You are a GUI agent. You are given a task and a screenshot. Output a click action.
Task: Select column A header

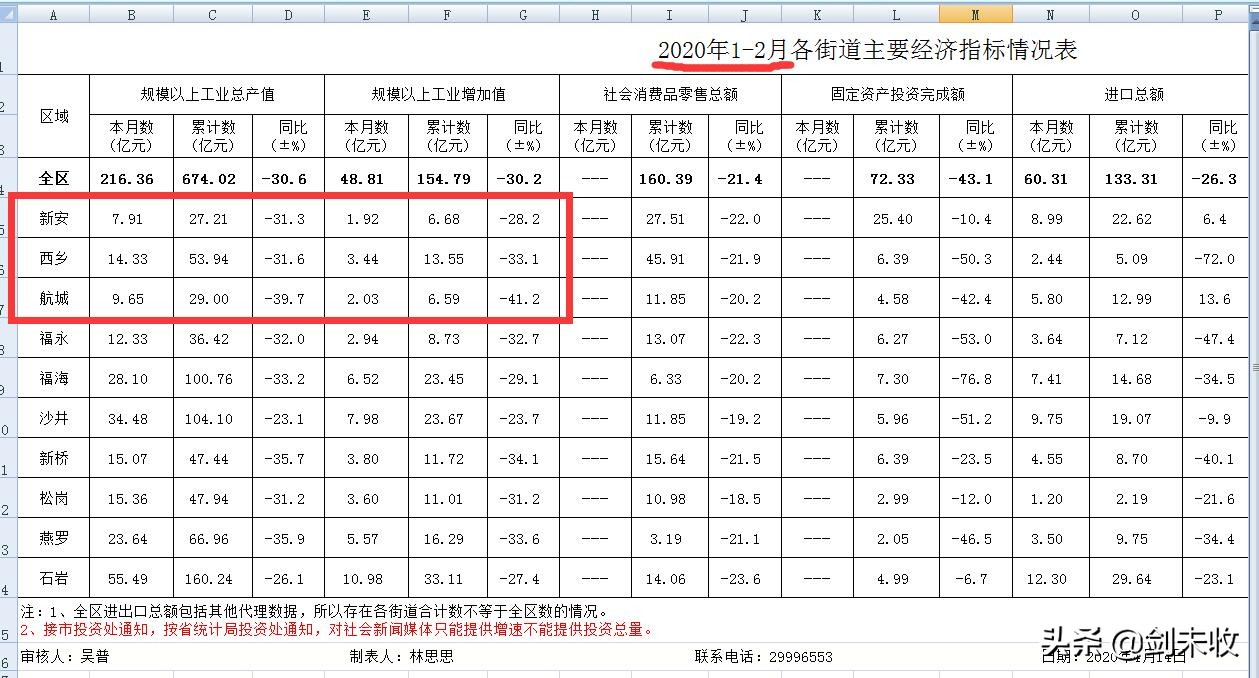point(54,14)
